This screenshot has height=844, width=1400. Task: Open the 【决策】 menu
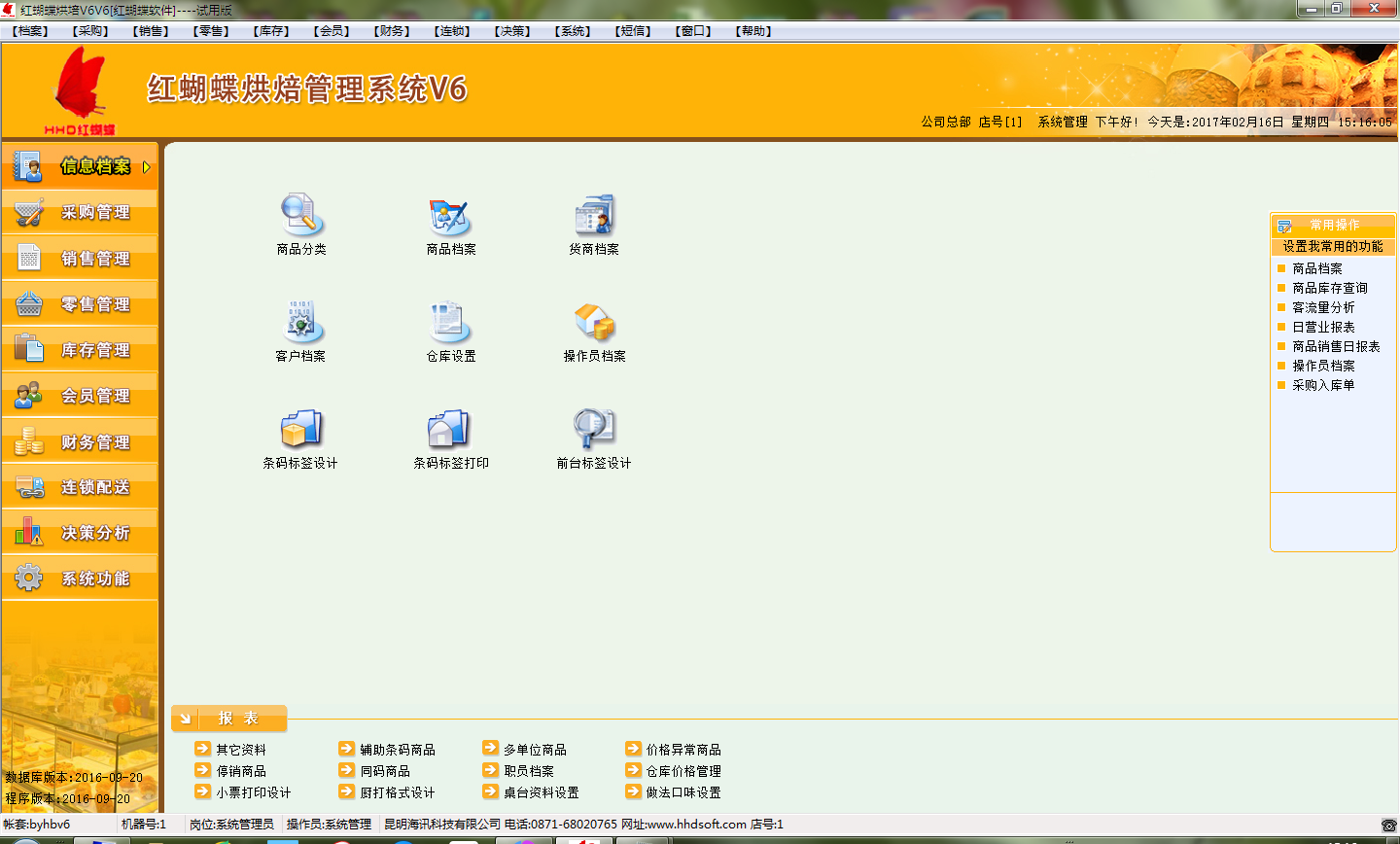point(513,31)
